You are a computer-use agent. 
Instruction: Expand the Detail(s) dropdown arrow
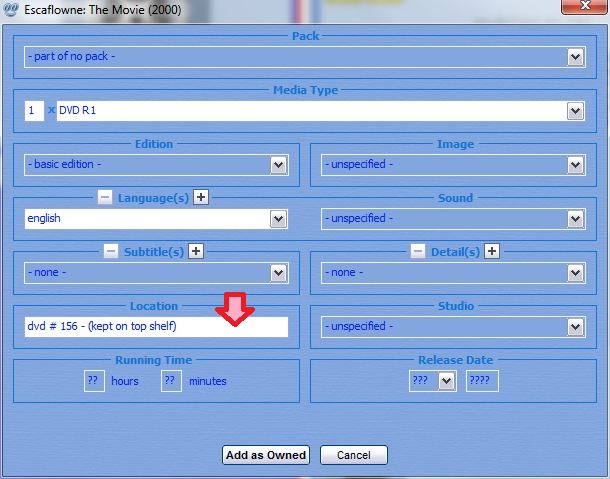(575, 273)
